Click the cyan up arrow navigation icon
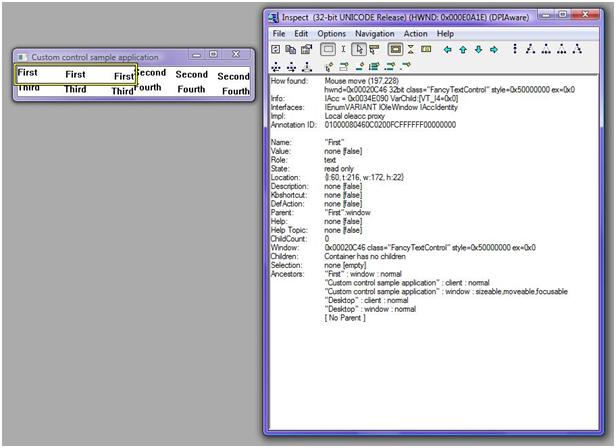 [463, 50]
